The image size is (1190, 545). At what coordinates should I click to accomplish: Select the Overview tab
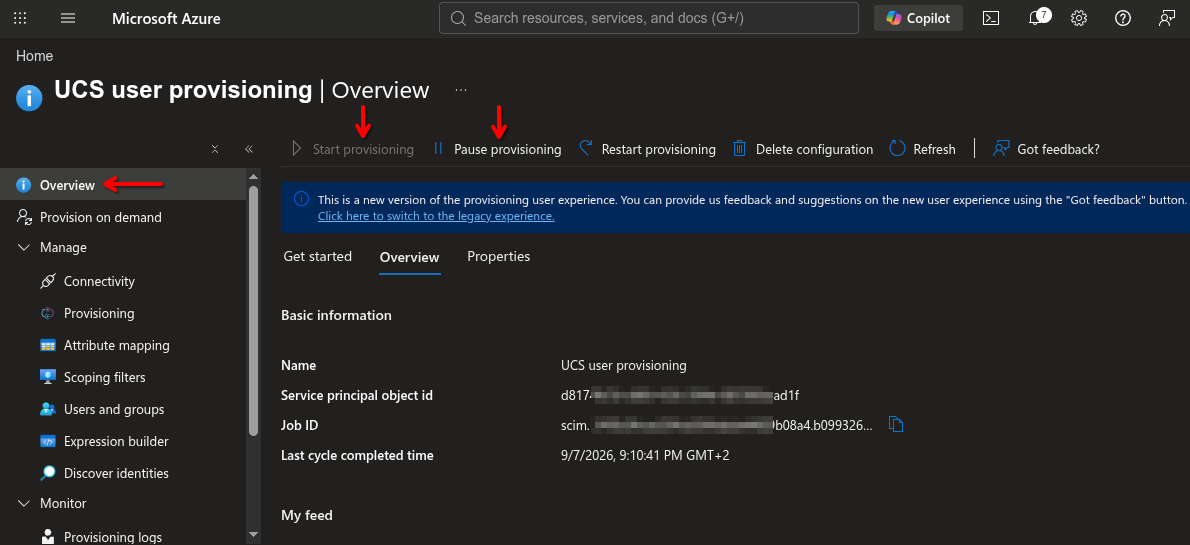click(x=410, y=257)
